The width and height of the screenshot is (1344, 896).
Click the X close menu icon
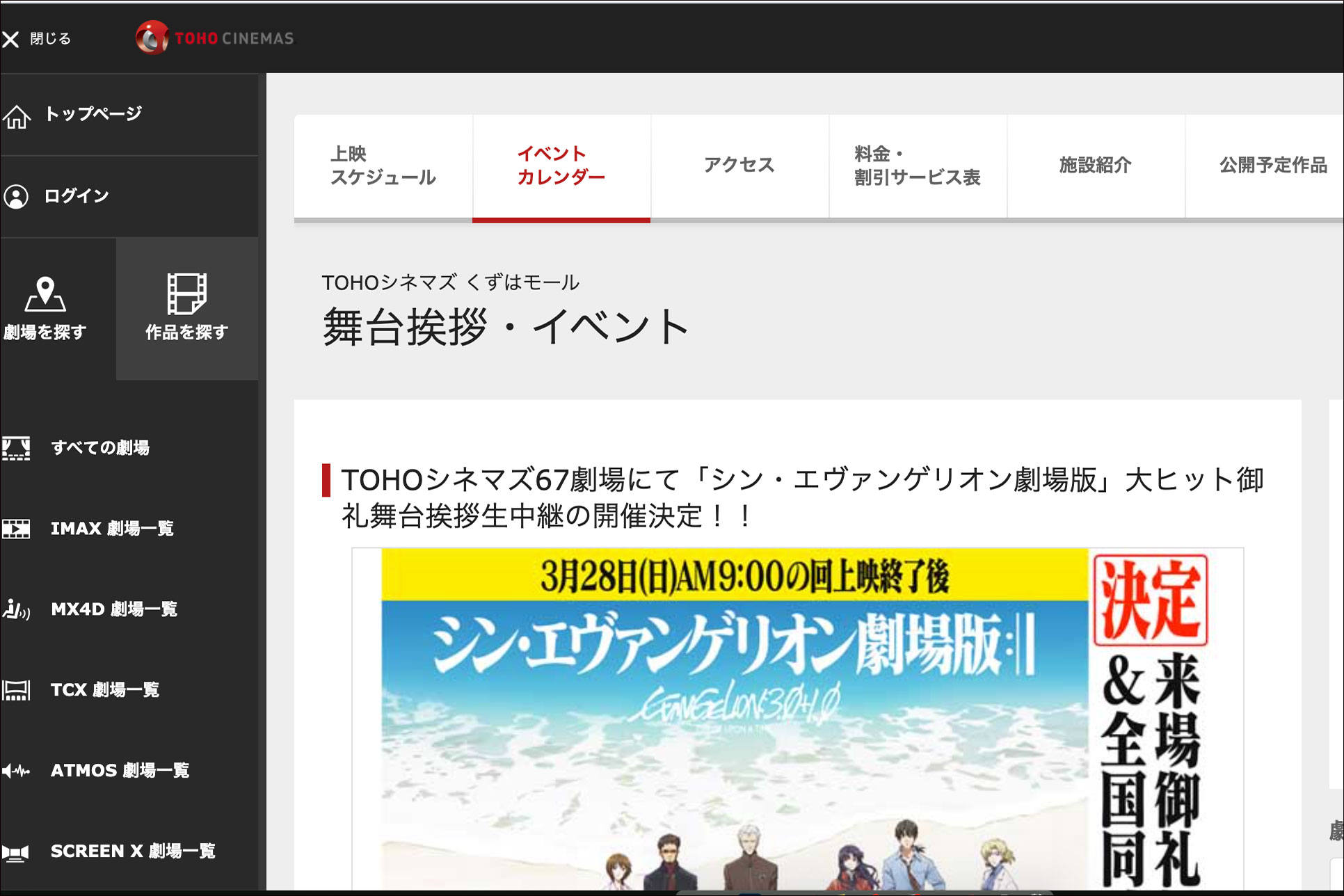pyautogui.click(x=10, y=40)
